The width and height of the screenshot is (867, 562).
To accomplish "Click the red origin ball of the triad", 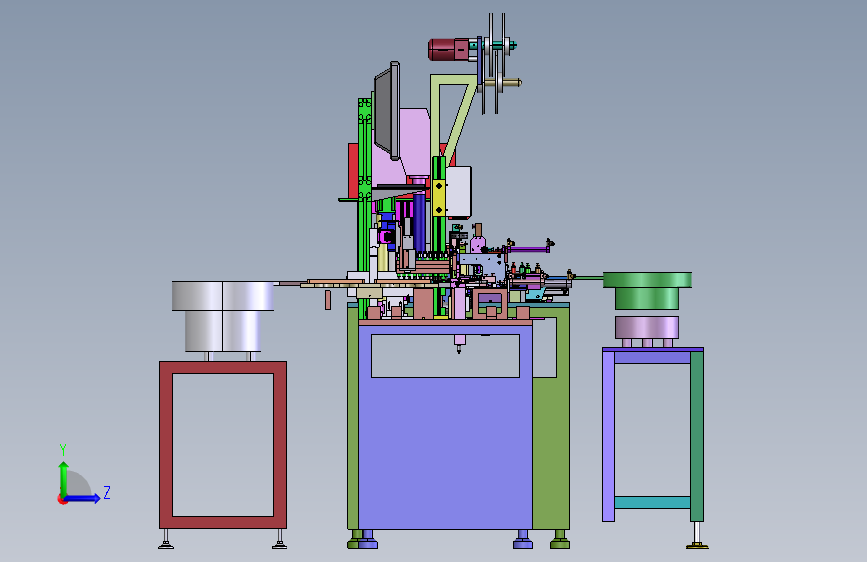I will point(61,499).
